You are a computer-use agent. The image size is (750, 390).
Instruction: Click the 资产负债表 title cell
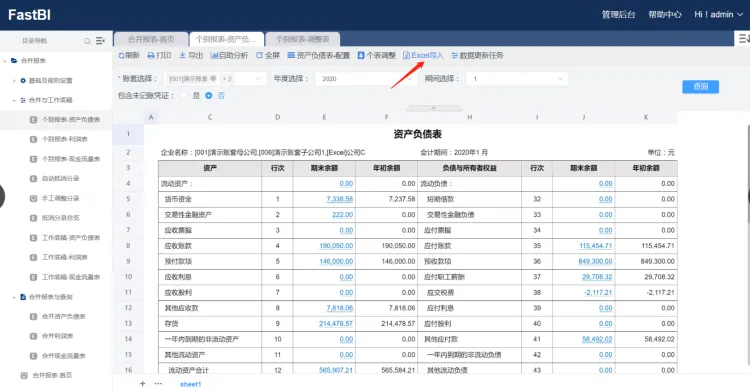418,134
